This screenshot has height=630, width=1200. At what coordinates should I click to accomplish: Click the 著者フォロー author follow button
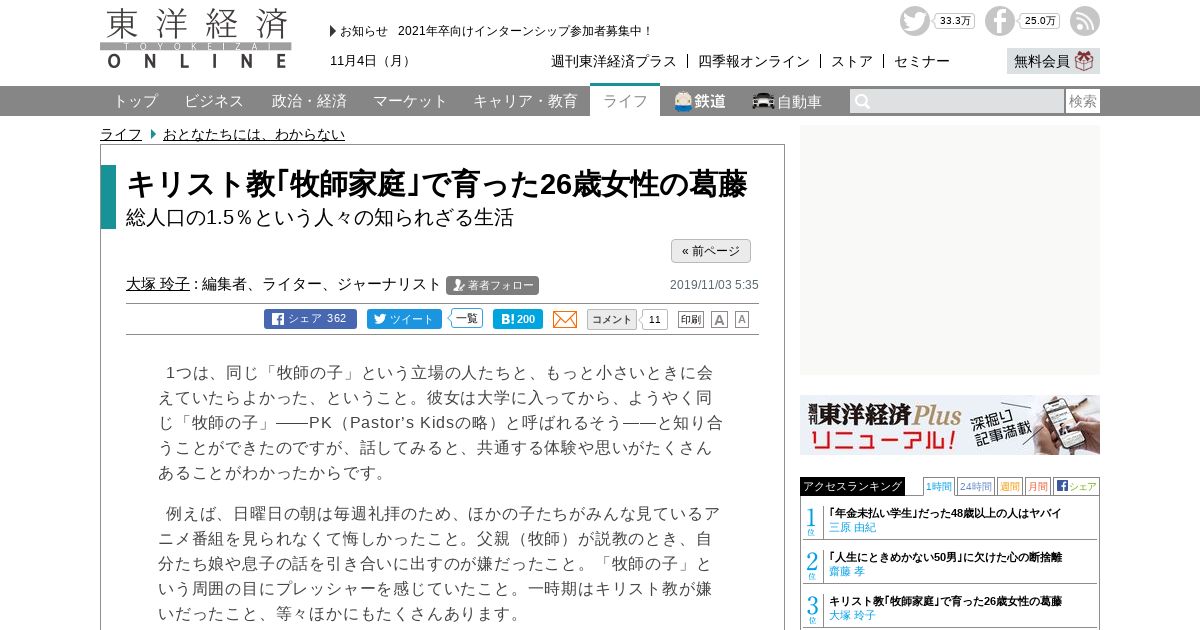(493, 285)
